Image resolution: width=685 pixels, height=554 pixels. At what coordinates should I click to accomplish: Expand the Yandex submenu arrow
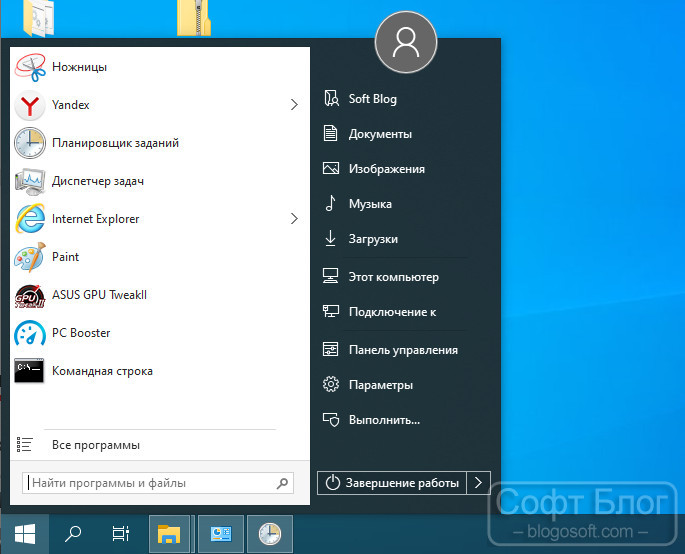pos(294,105)
